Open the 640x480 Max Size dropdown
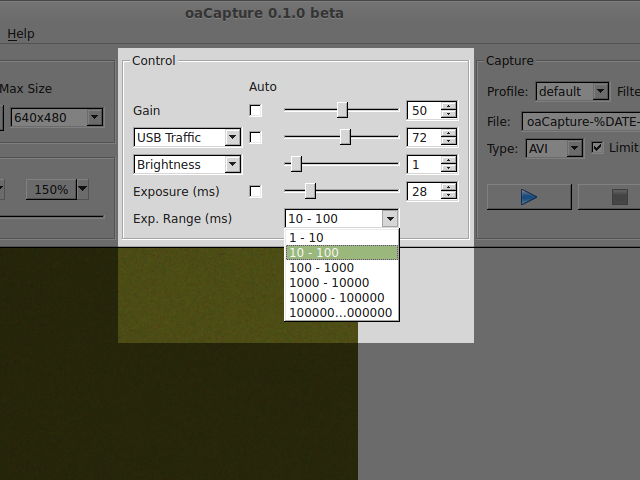 (x=56, y=118)
